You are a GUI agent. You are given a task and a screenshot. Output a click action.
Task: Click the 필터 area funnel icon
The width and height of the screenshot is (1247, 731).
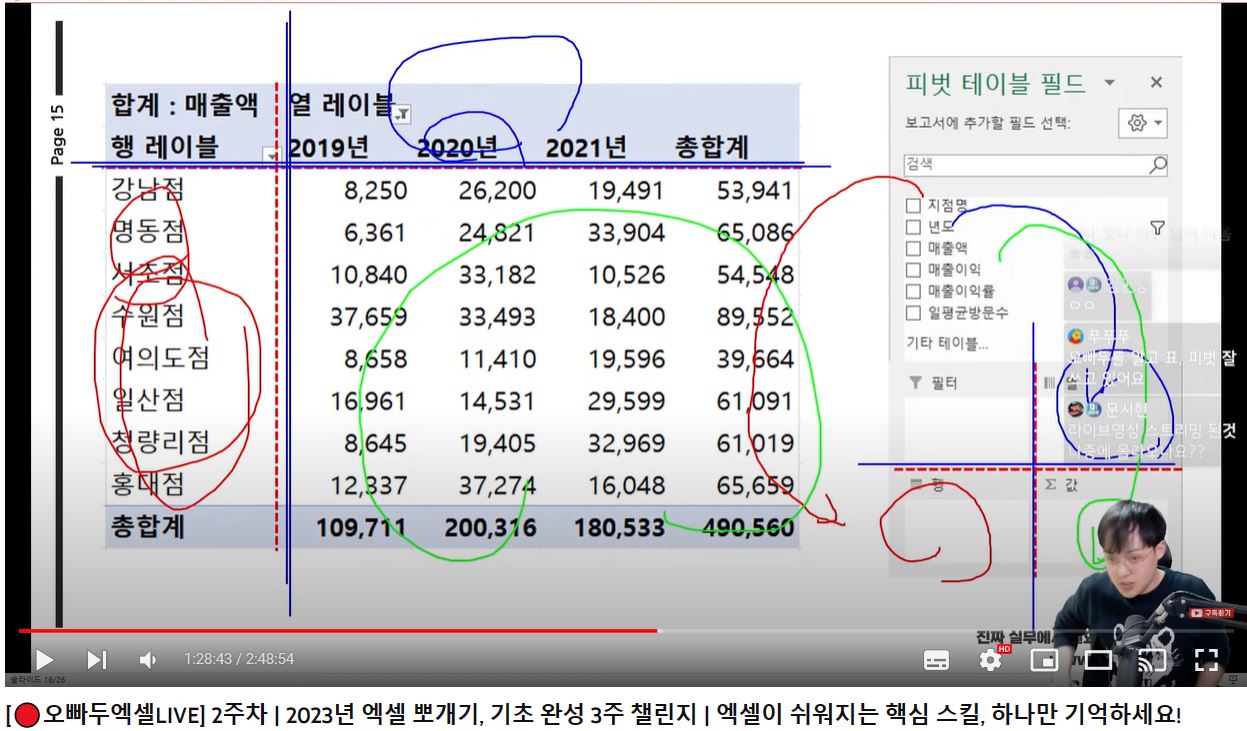(x=915, y=382)
